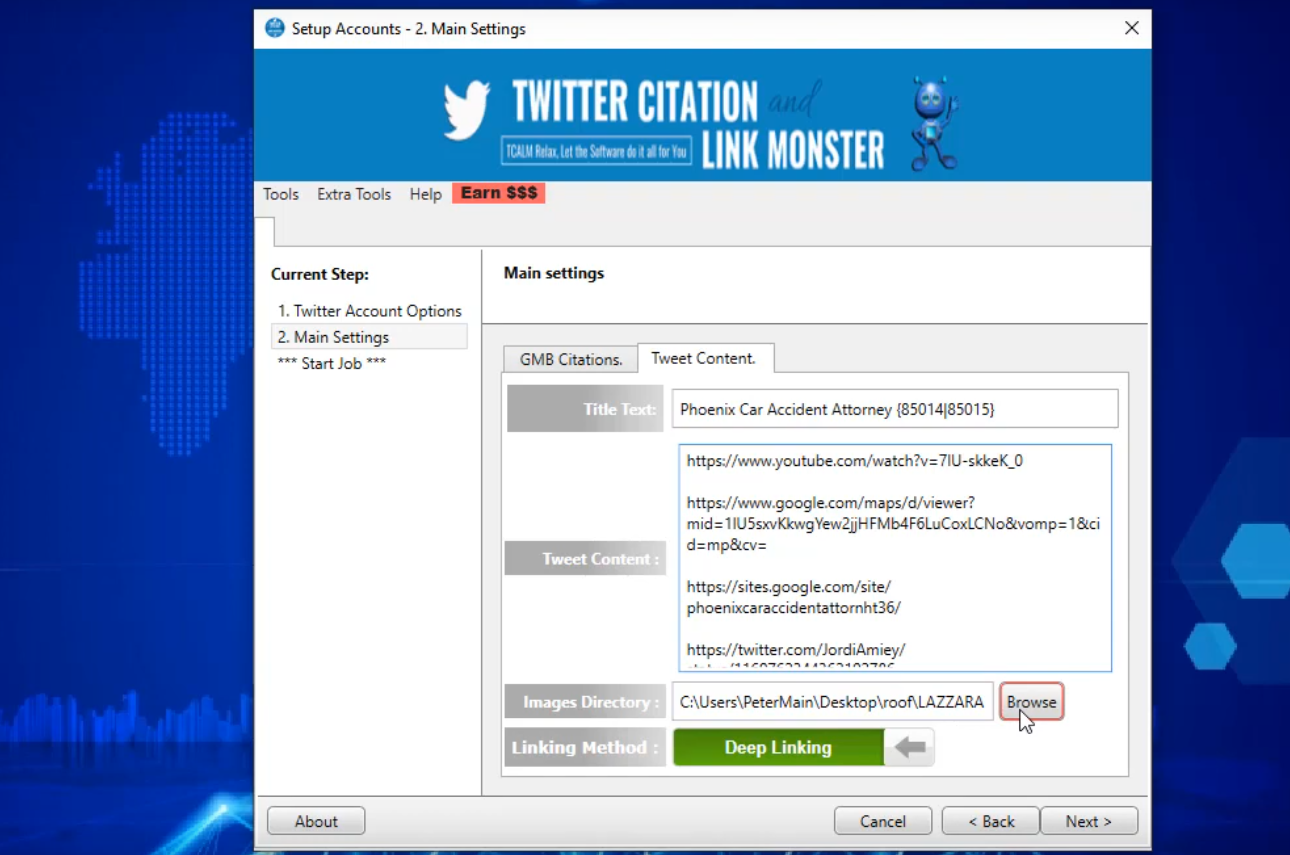
Task: Open the Help menu
Action: (x=425, y=194)
